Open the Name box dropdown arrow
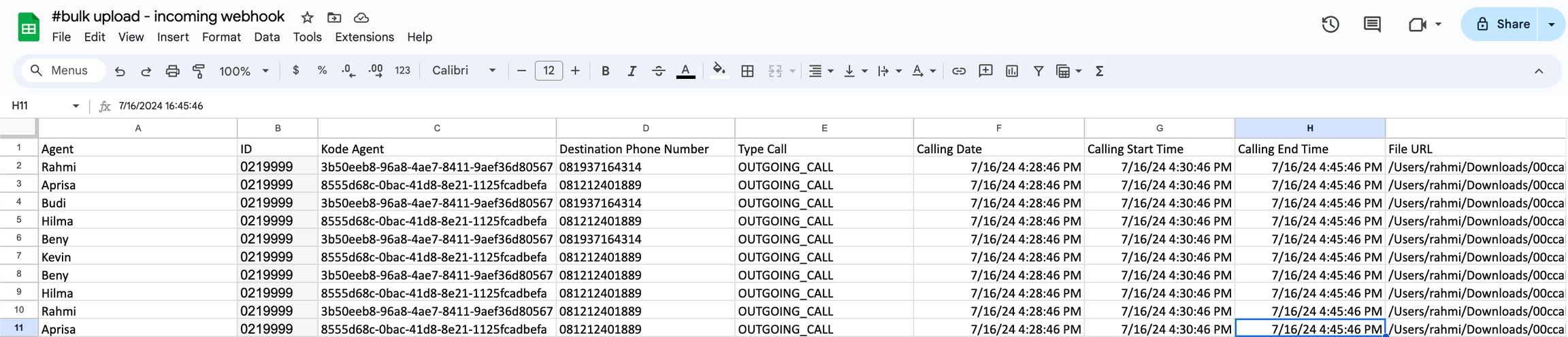Image resolution: width=1568 pixels, height=337 pixels. click(x=76, y=106)
